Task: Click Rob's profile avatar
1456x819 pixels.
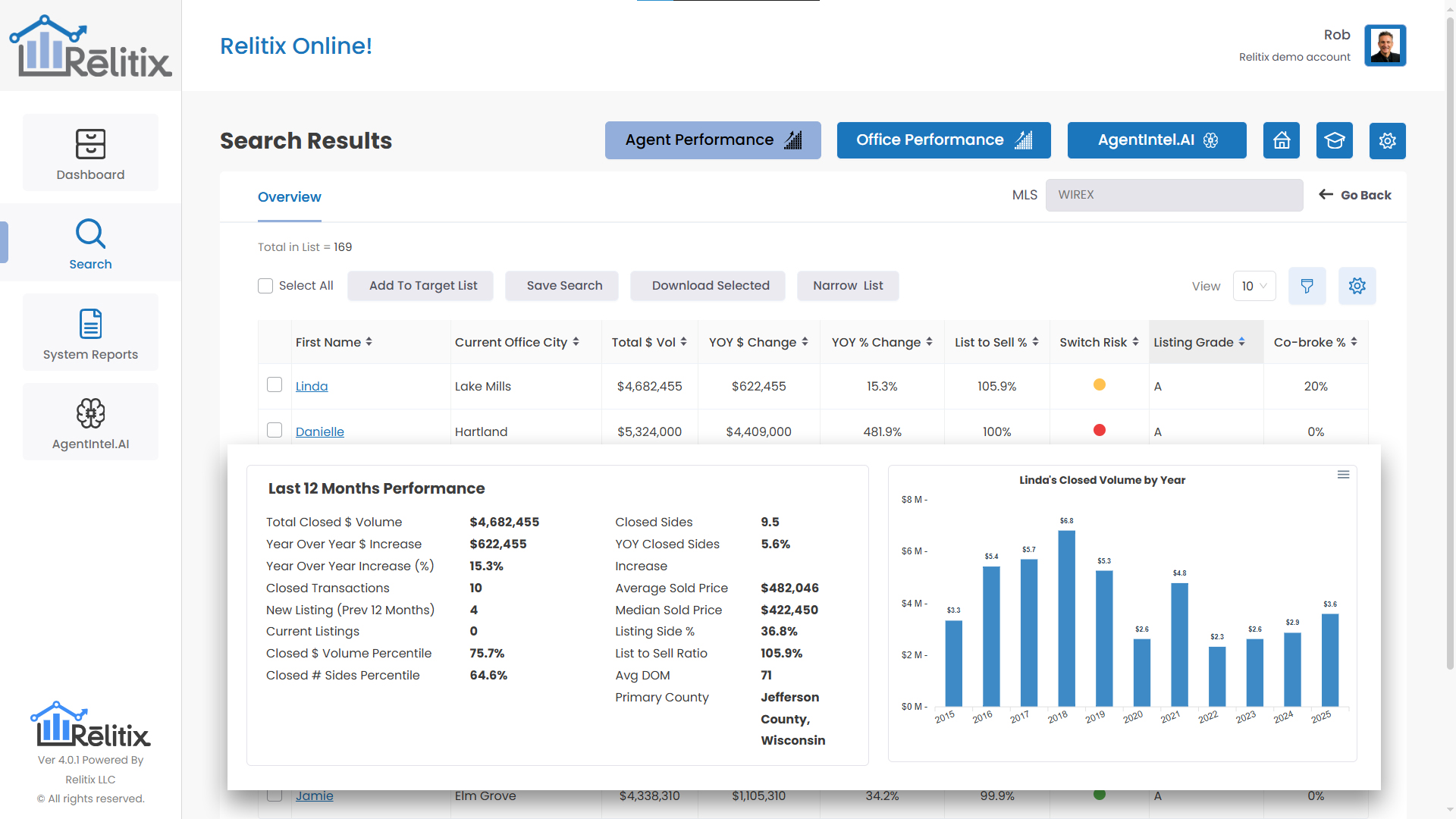Action: point(1385,45)
